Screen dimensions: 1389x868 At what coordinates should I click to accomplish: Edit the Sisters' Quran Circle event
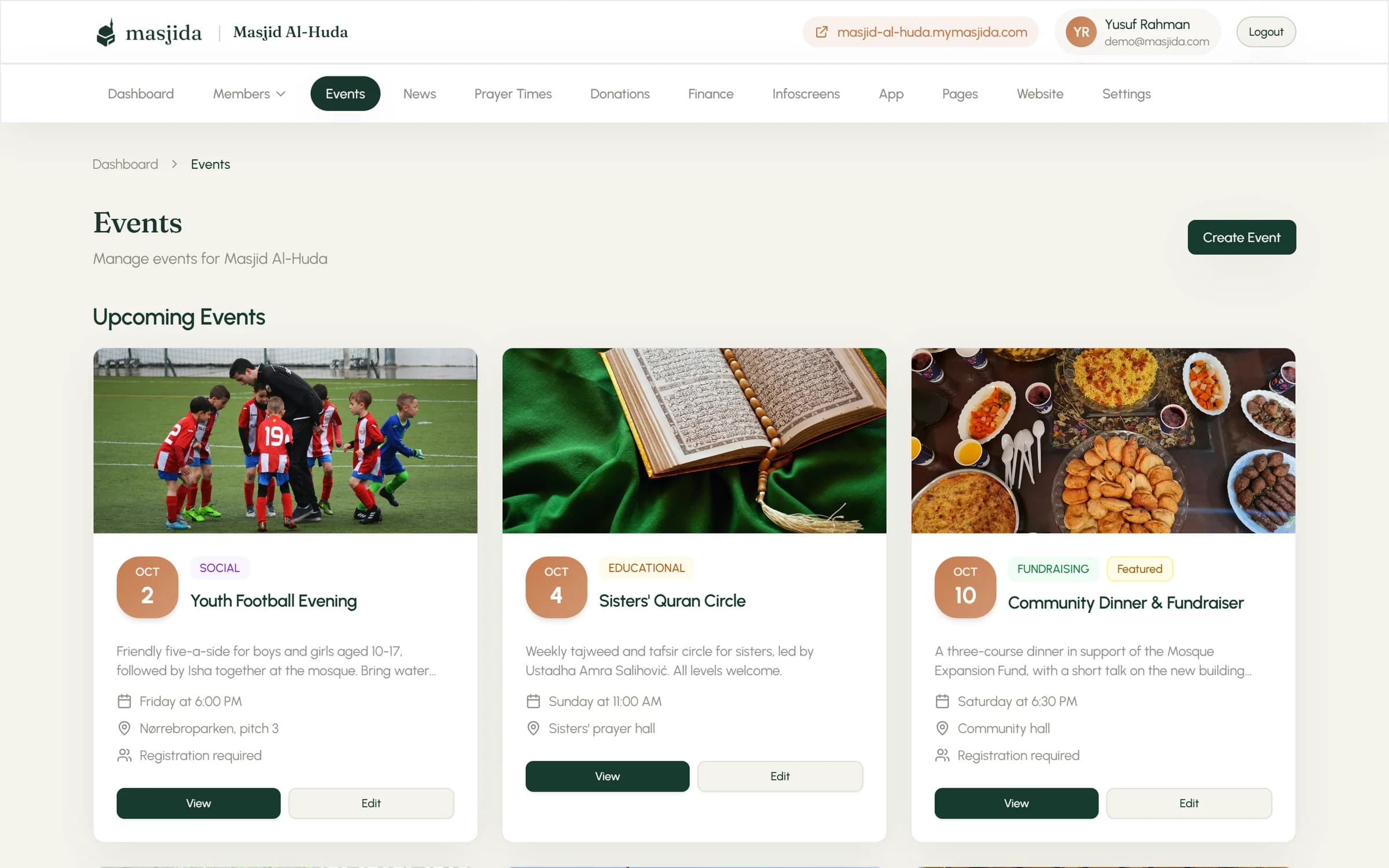(x=780, y=776)
